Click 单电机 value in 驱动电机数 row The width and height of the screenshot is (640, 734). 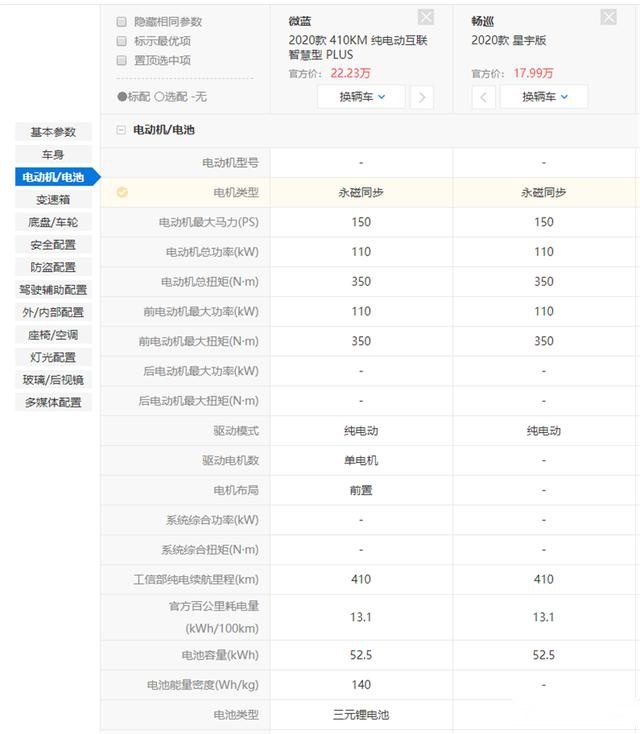(x=361, y=461)
